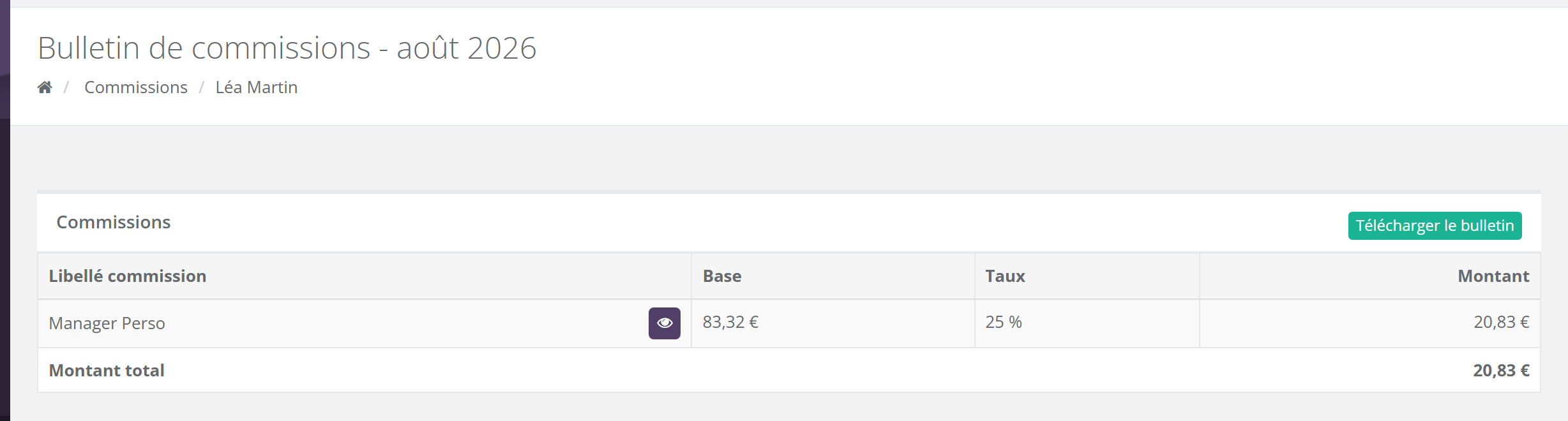1568x421 pixels.
Task: Click Télécharger le bulletin button
Action: pos(1435,226)
